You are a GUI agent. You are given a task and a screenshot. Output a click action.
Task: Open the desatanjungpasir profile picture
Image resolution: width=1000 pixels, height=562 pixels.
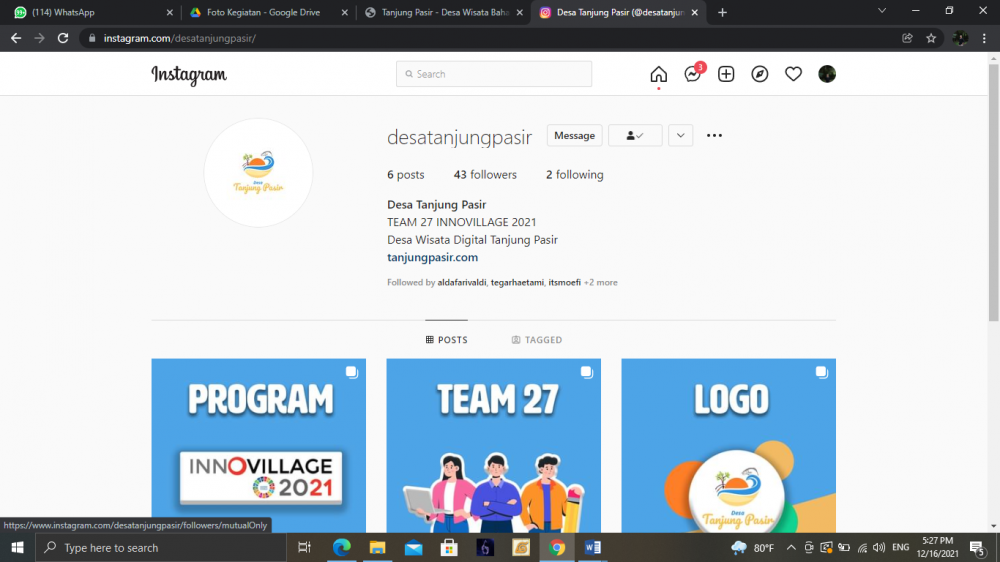(x=258, y=173)
